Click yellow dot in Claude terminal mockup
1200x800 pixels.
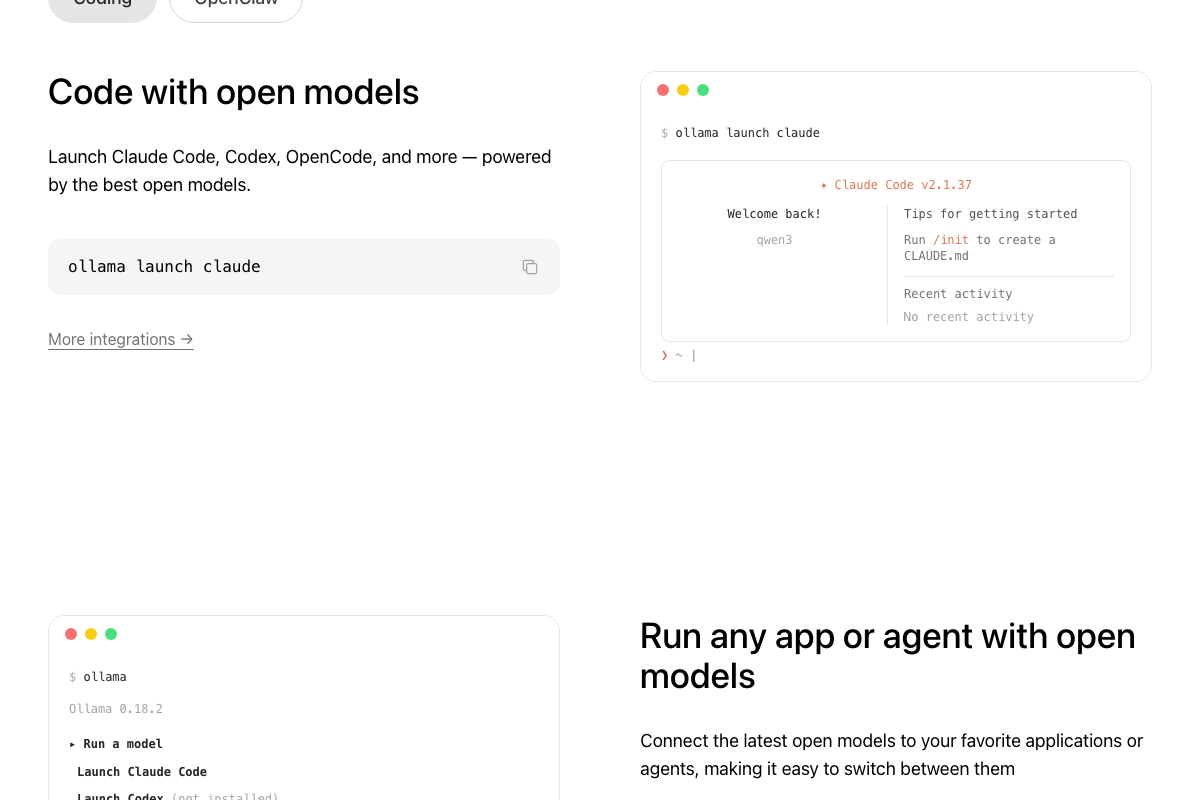pos(683,90)
